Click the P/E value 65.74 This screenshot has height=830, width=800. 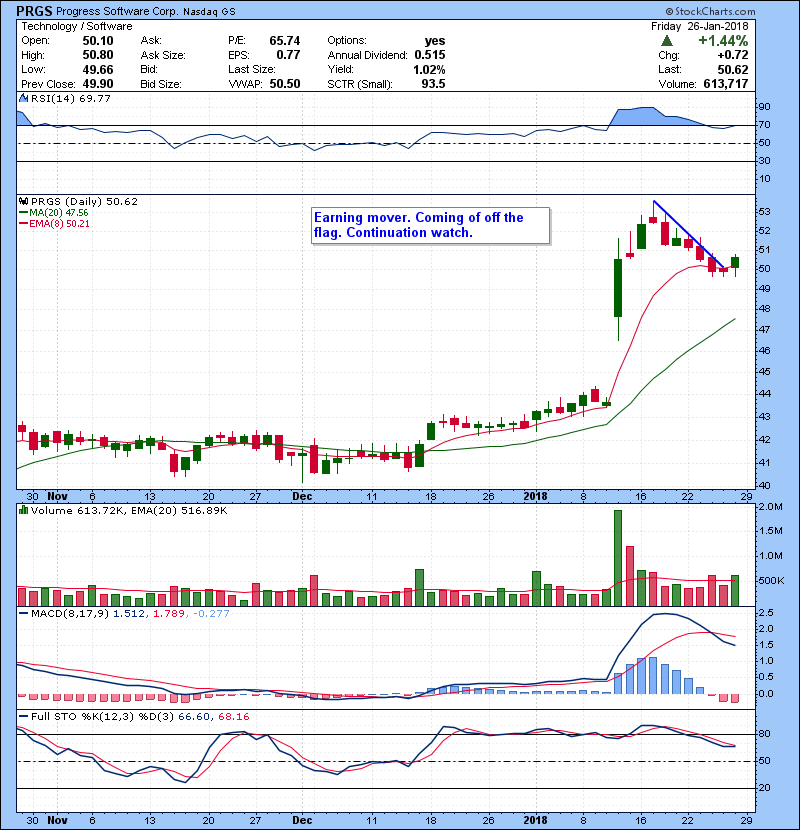285,41
